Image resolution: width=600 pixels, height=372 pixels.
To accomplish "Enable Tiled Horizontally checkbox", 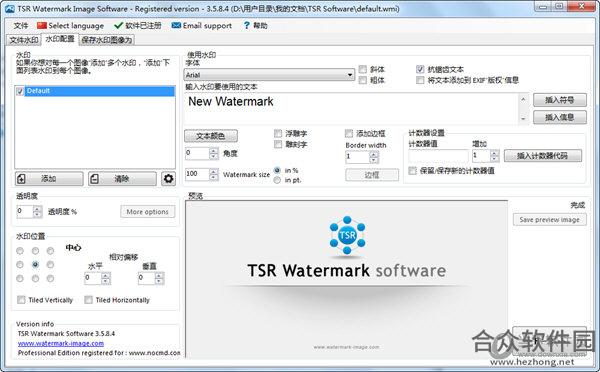I will pyautogui.click(x=88, y=300).
